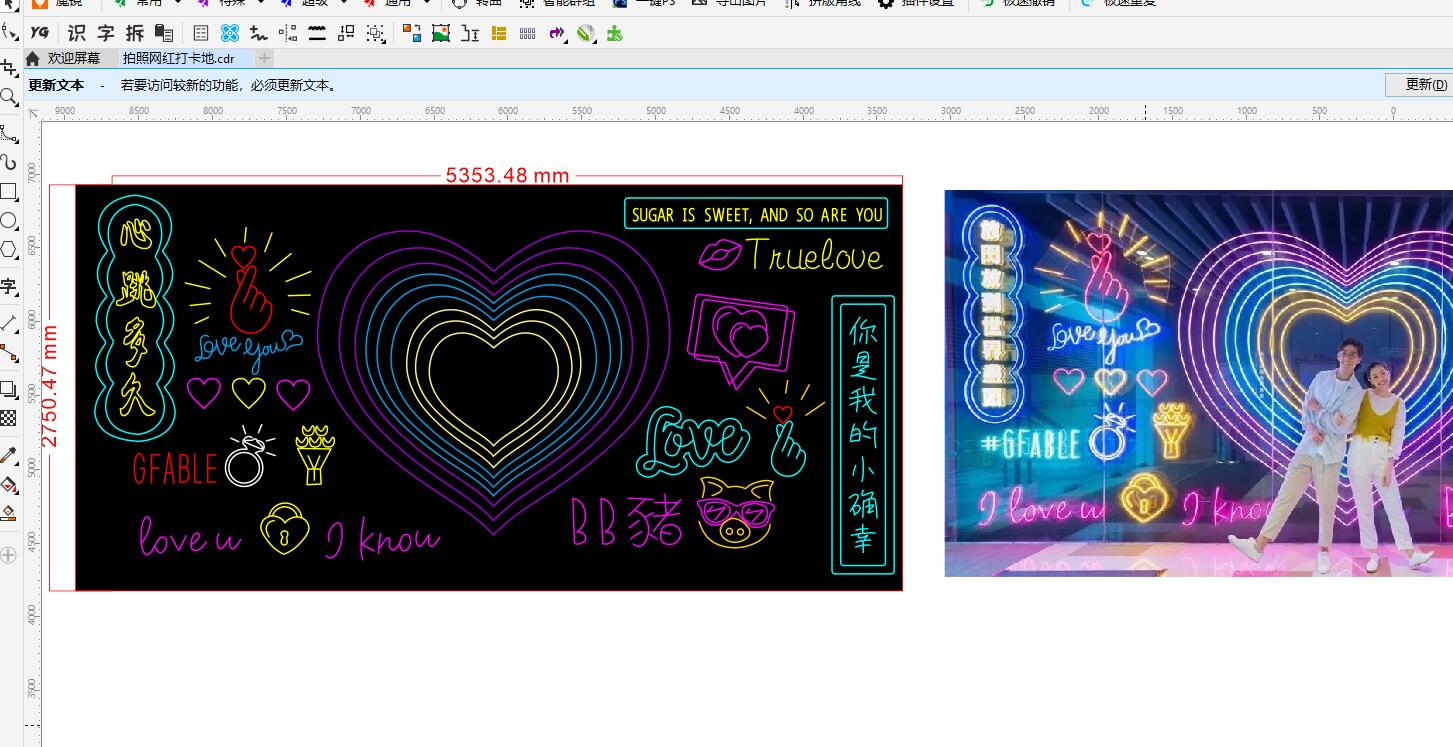Select the Polygon tool
The width and height of the screenshot is (1453, 747).
click(8, 249)
